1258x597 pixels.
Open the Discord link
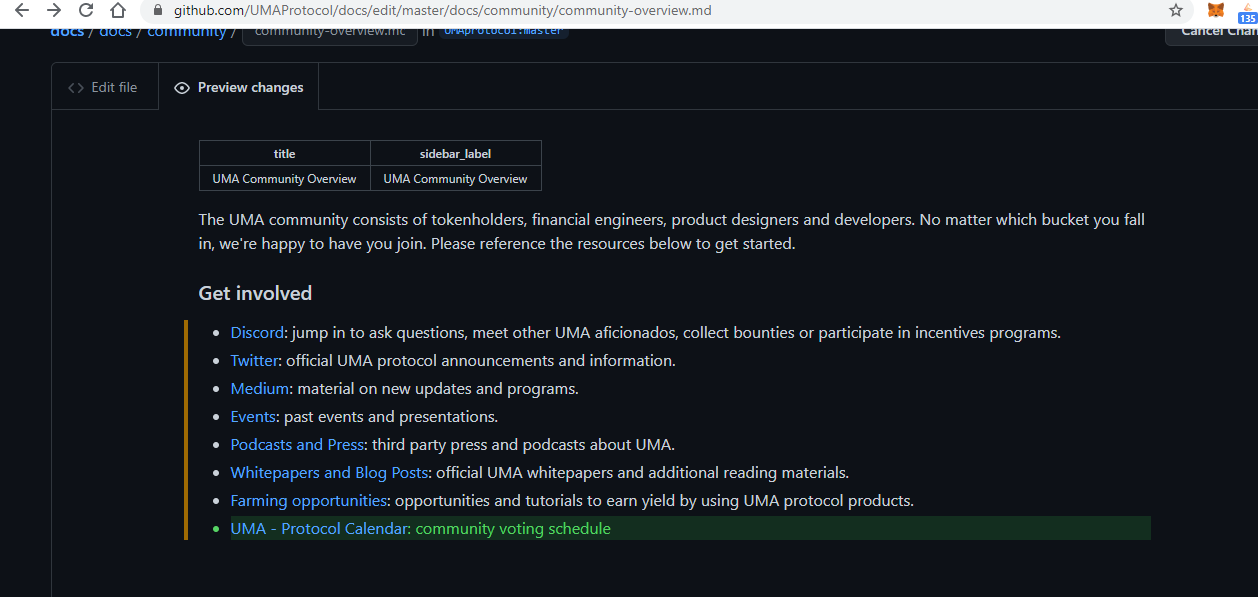(257, 333)
